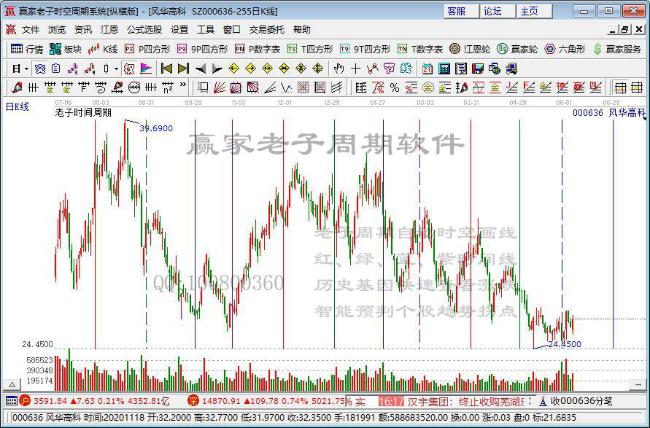This screenshot has width=650, height=428.
Task: Select the zigzag wave line tool
Action: click(286, 88)
